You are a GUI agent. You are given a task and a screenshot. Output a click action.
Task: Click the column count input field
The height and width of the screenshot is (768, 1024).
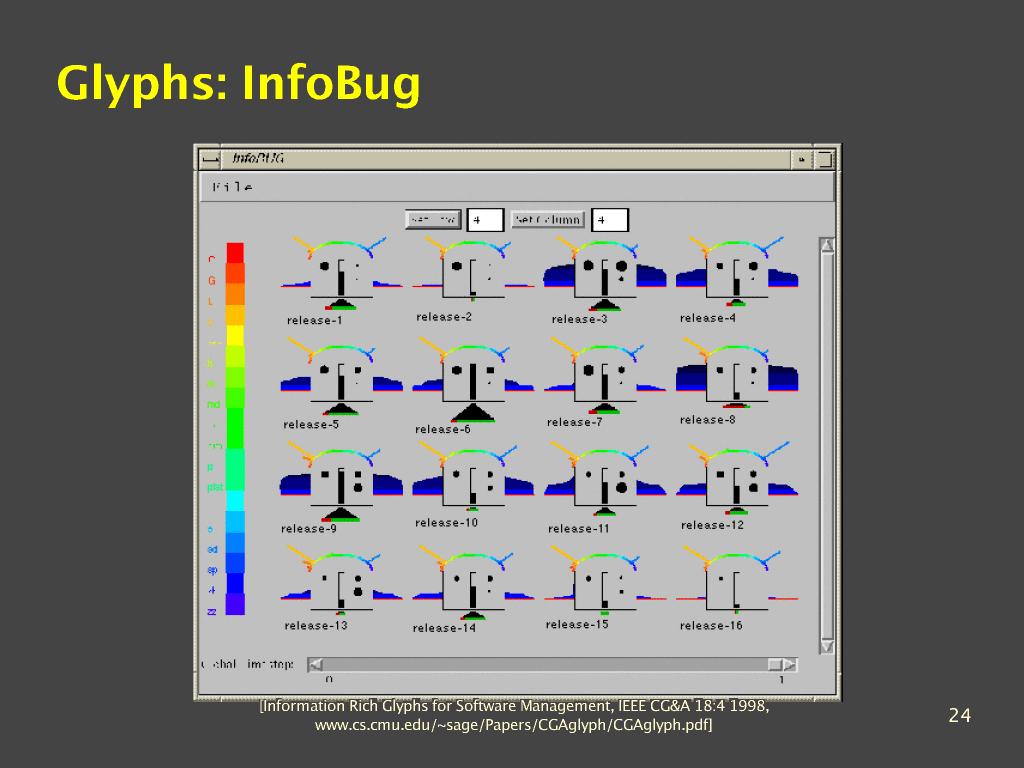[x=610, y=220]
